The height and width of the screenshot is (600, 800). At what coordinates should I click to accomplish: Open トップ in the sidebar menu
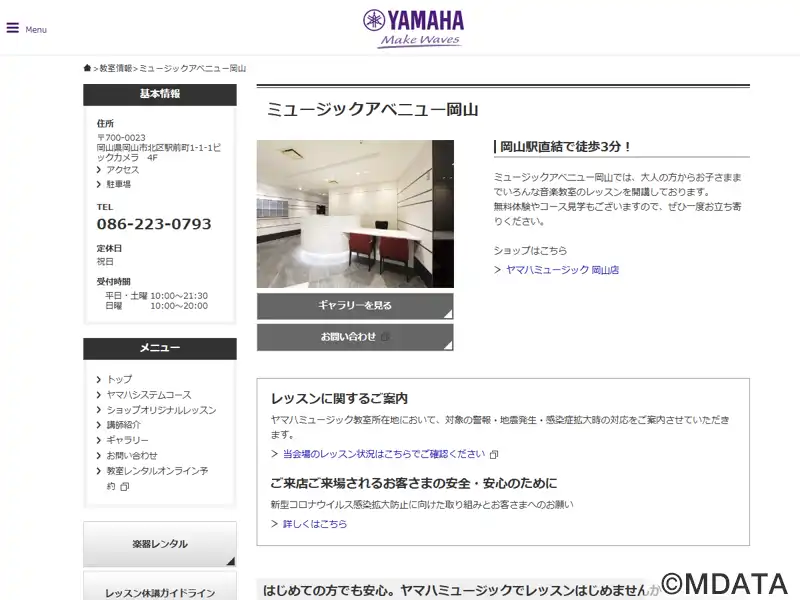pyautogui.click(x=119, y=379)
